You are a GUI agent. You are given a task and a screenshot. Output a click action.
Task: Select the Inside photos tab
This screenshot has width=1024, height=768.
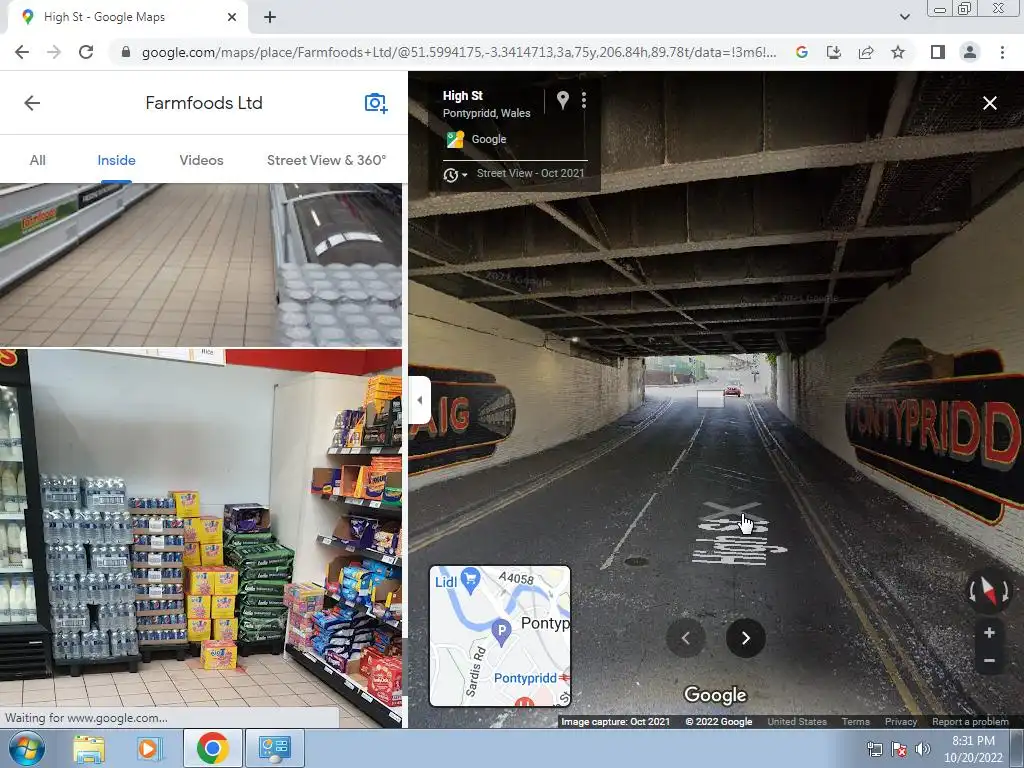[x=116, y=160]
